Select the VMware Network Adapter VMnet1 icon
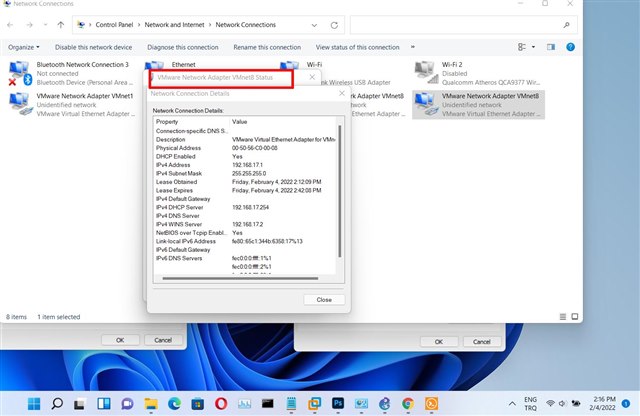640x416 pixels. pyautogui.click(x=20, y=105)
